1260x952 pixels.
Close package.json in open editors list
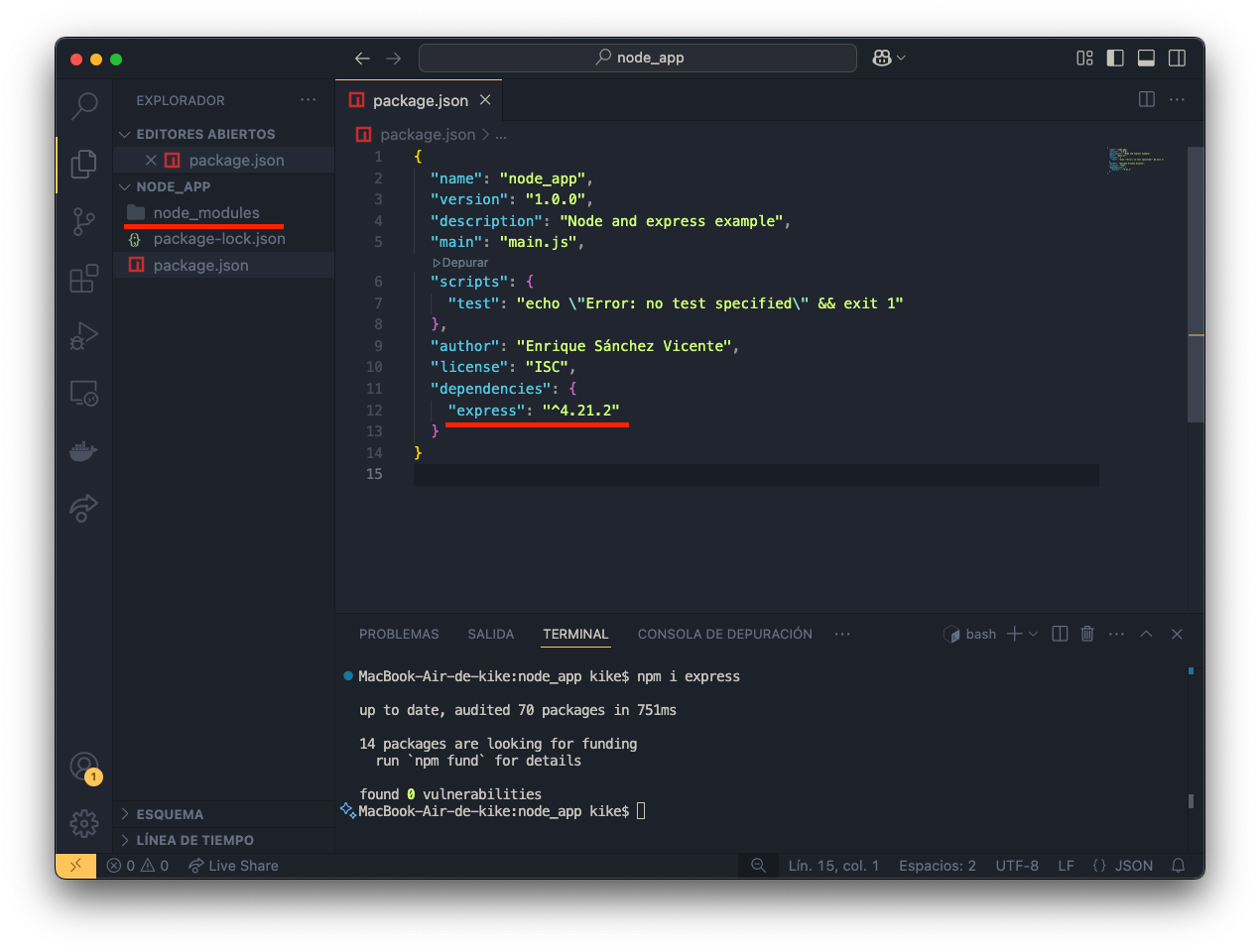[x=151, y=160]
